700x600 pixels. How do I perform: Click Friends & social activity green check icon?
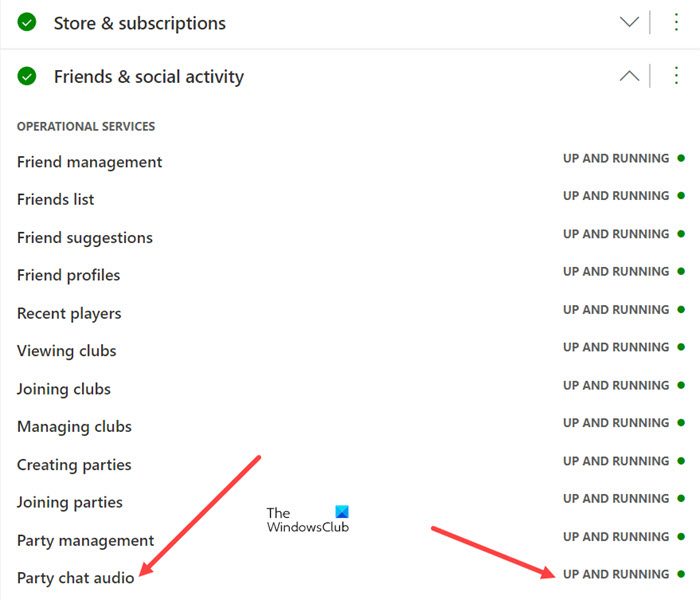[x=27, y=76]
